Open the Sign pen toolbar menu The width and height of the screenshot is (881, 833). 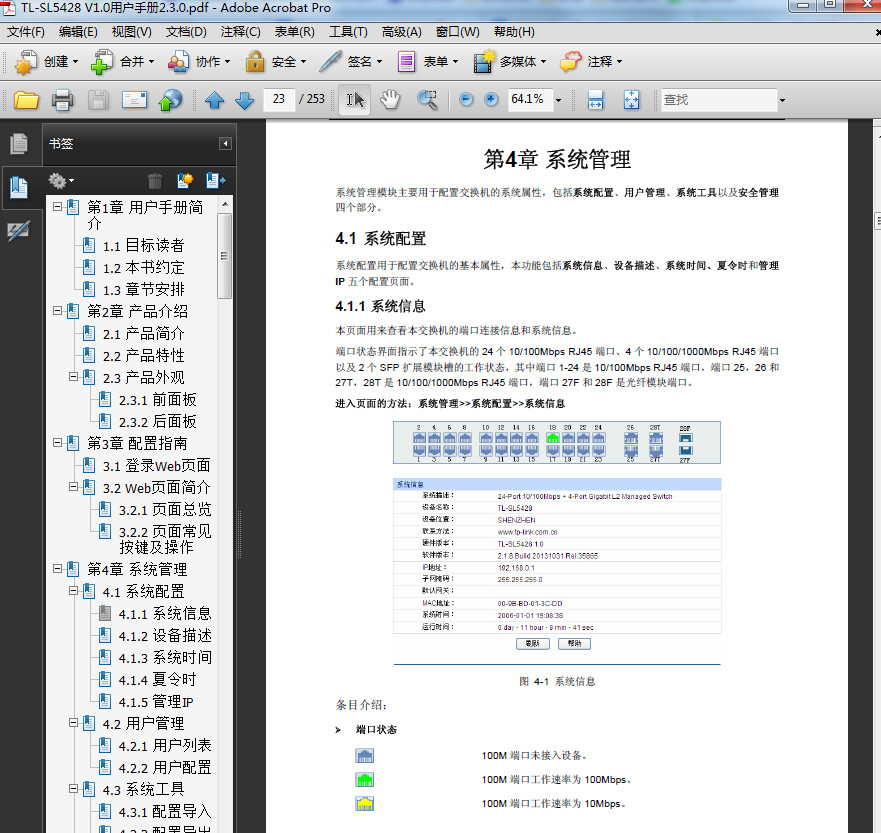pyautogui.click(x=351, y=62)
